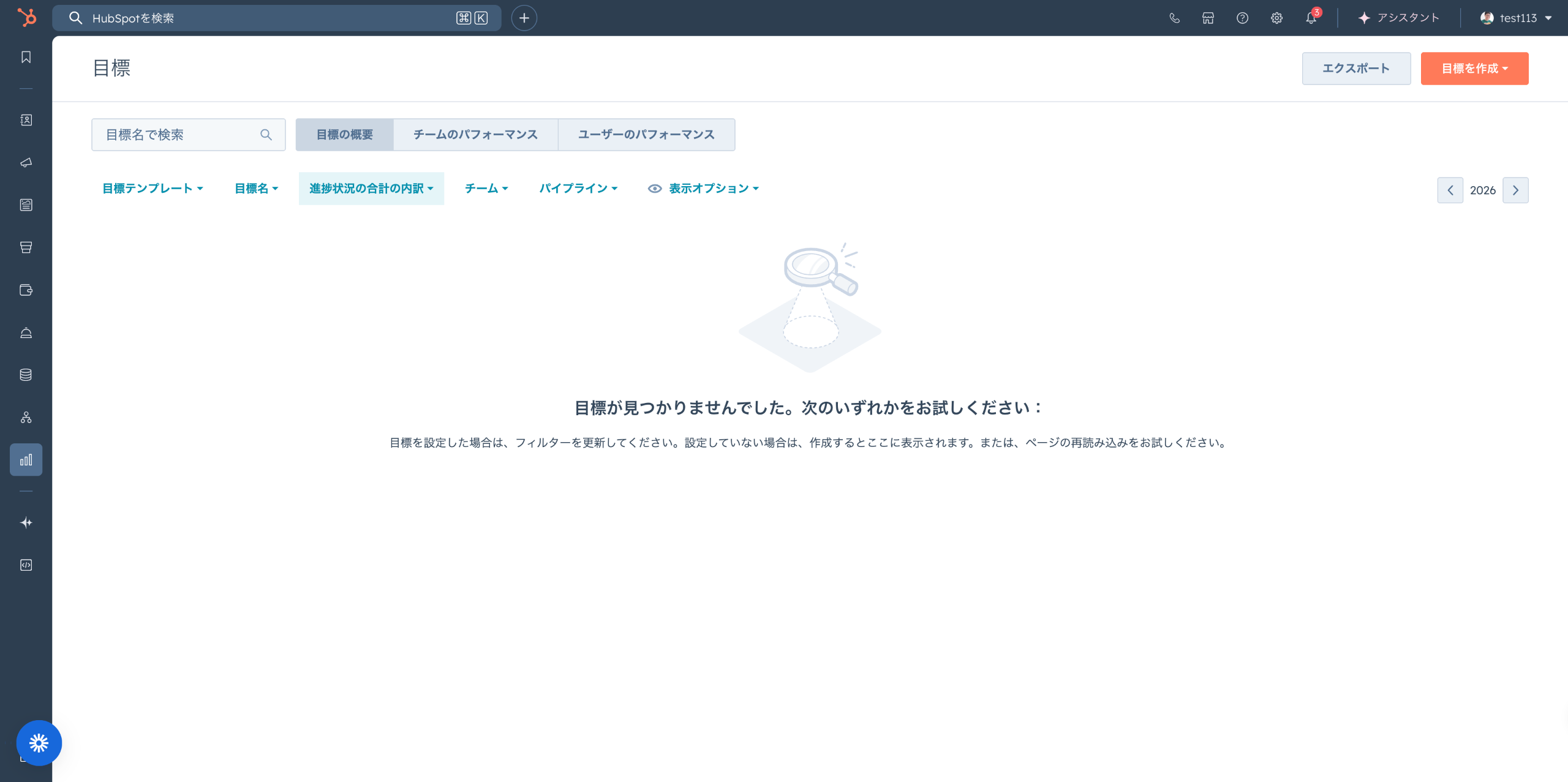Go to next year after 2026
Viewport: 1568px width, 782px height.
1515,190
